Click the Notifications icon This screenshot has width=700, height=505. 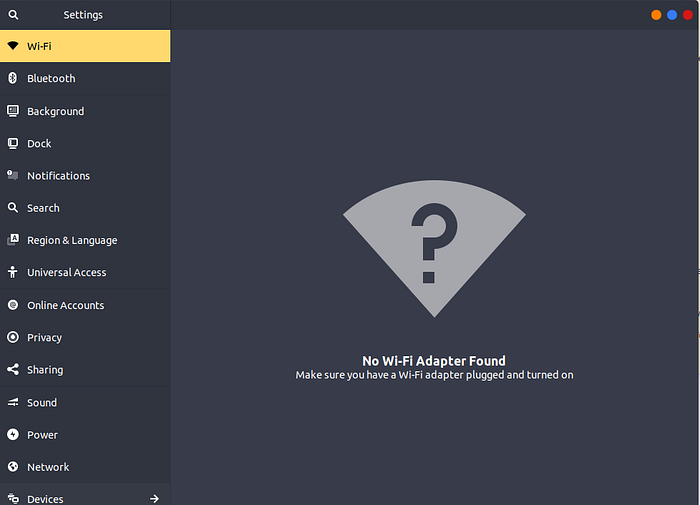tap(13, 175)
